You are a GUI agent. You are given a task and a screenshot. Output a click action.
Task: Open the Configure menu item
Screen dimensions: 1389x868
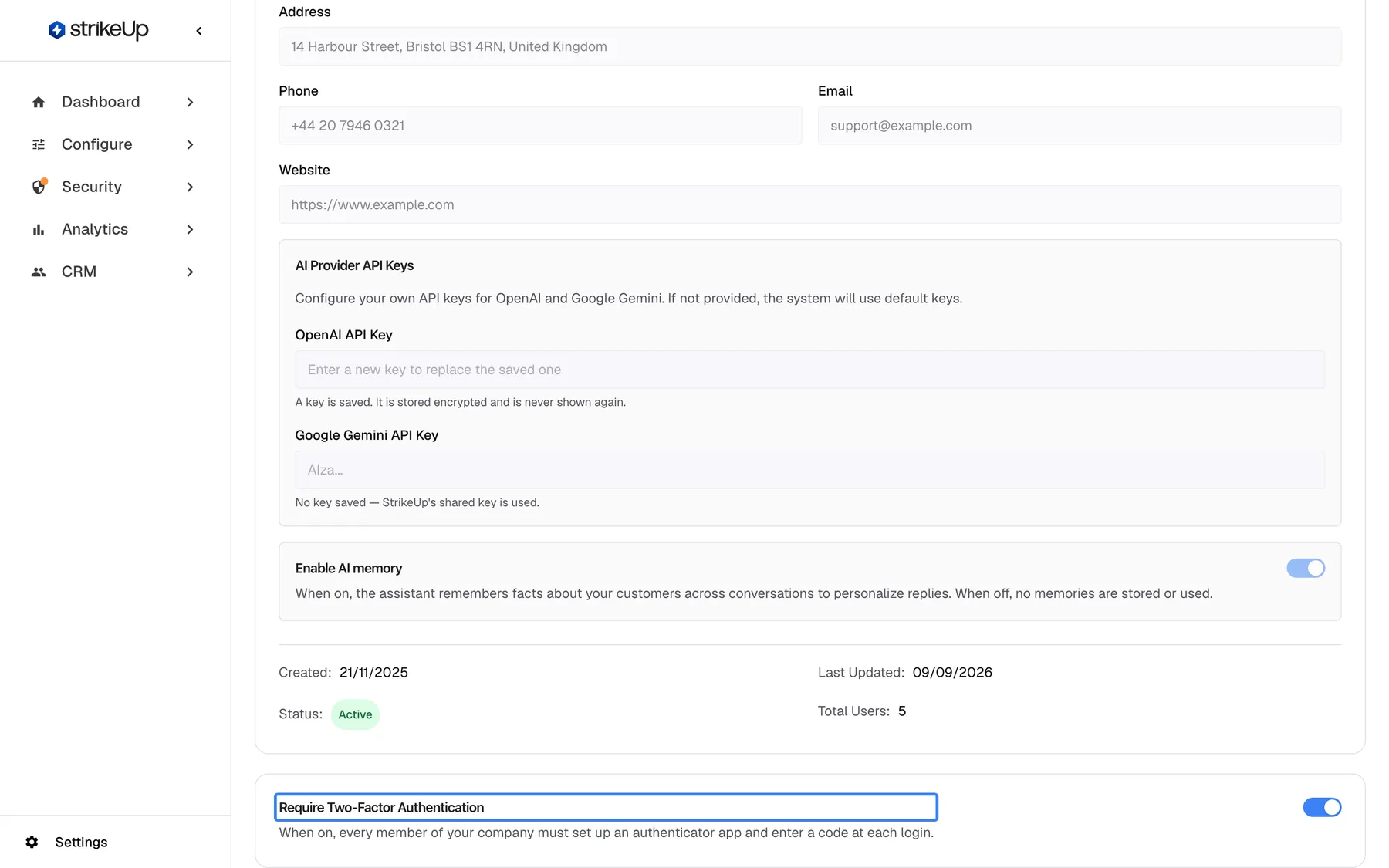115,144
